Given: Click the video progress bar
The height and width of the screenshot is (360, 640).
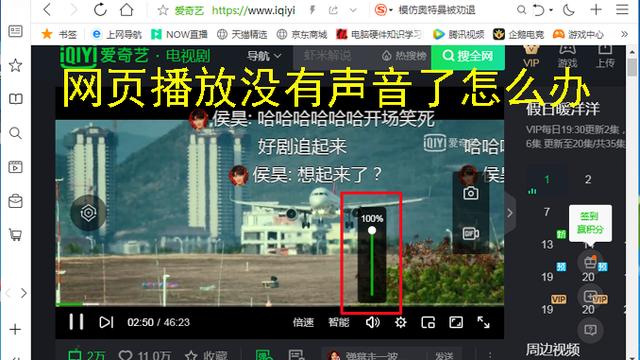Looking at the screenshot, I should (280, 304).
